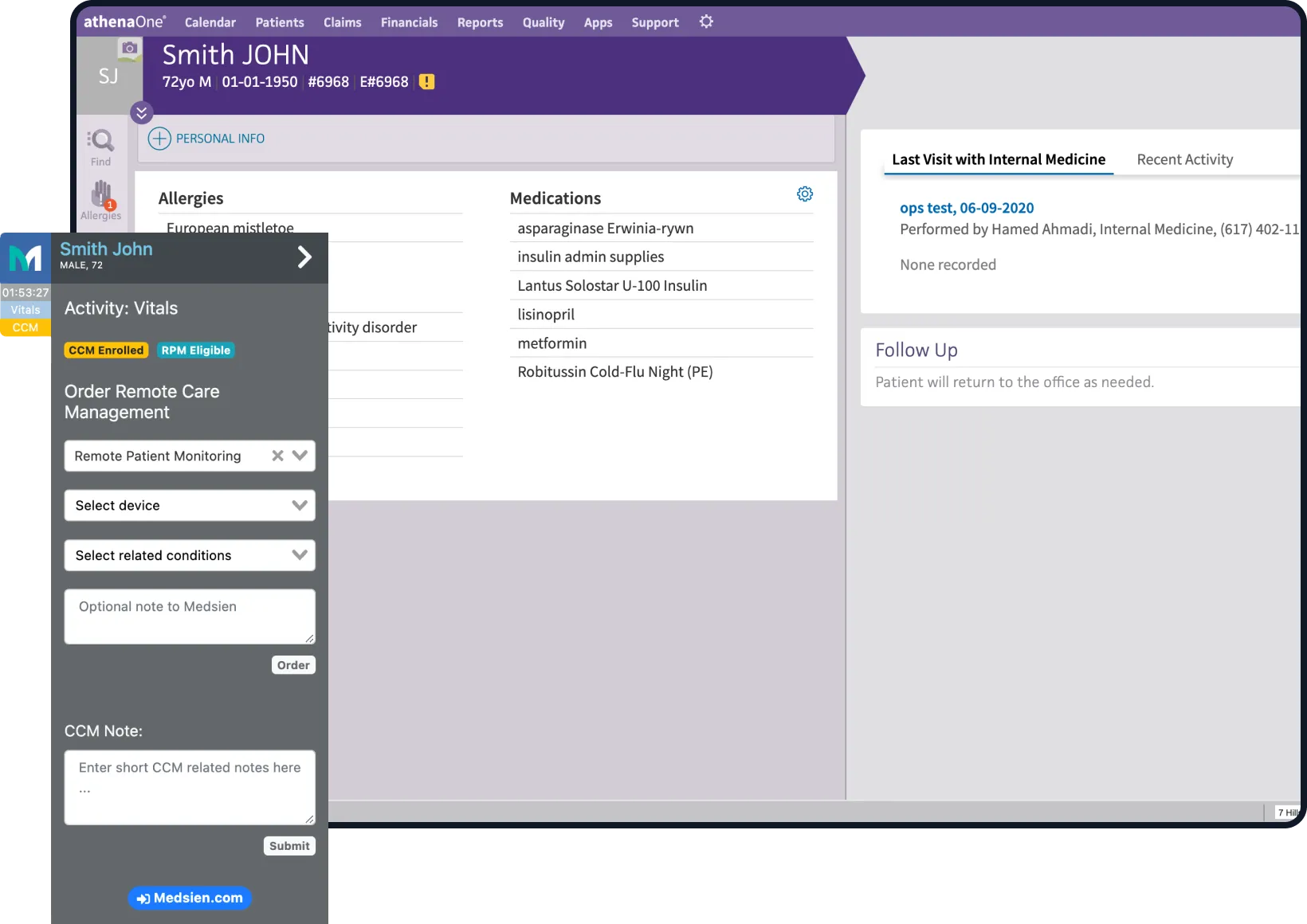Click date of birth 01-01-1950

(x=260, y=82)
